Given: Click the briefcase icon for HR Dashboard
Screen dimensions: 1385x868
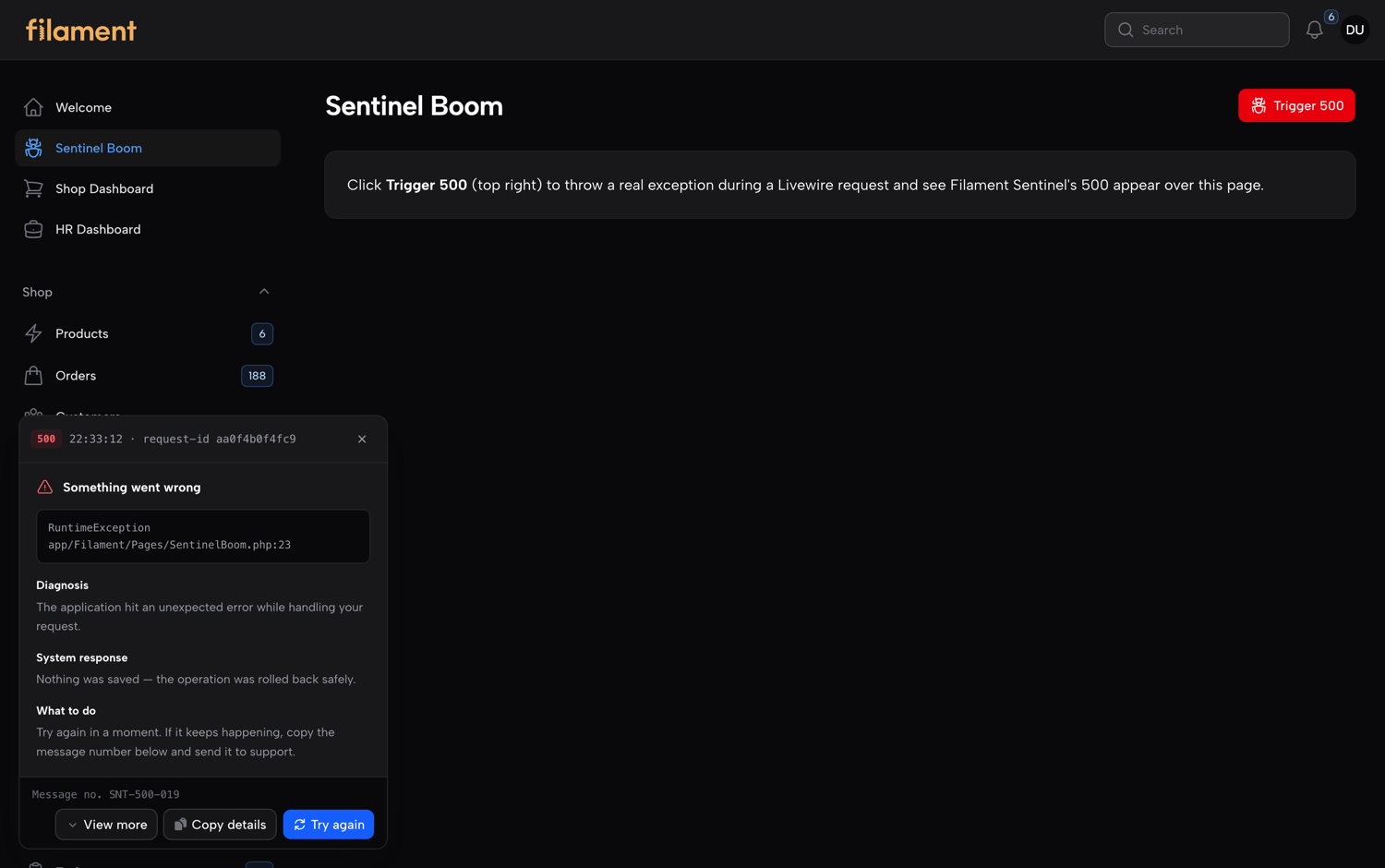Looking at the screenshot, I should click(33, 229).
